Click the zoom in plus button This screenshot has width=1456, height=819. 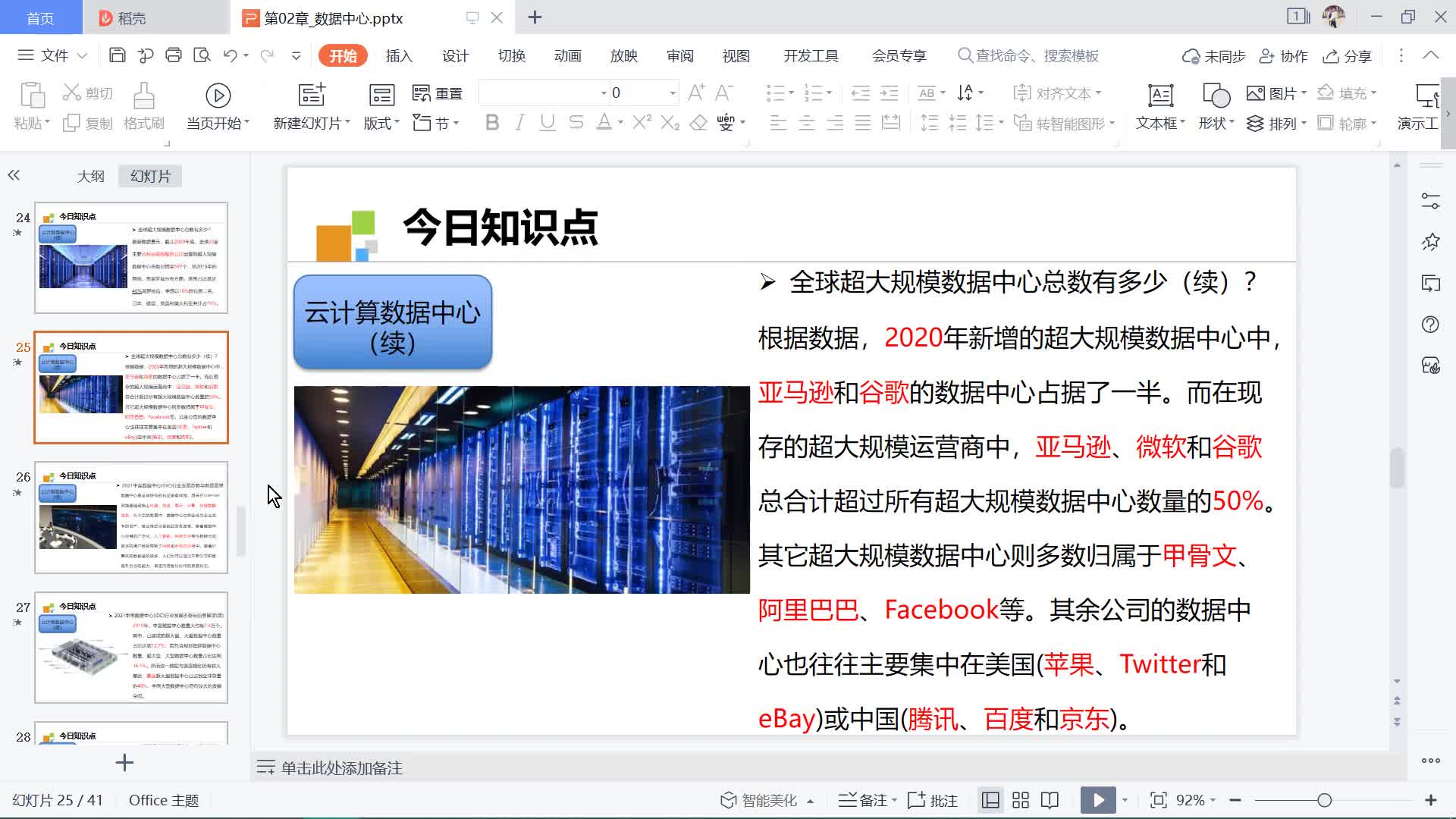click(1431, 800)
